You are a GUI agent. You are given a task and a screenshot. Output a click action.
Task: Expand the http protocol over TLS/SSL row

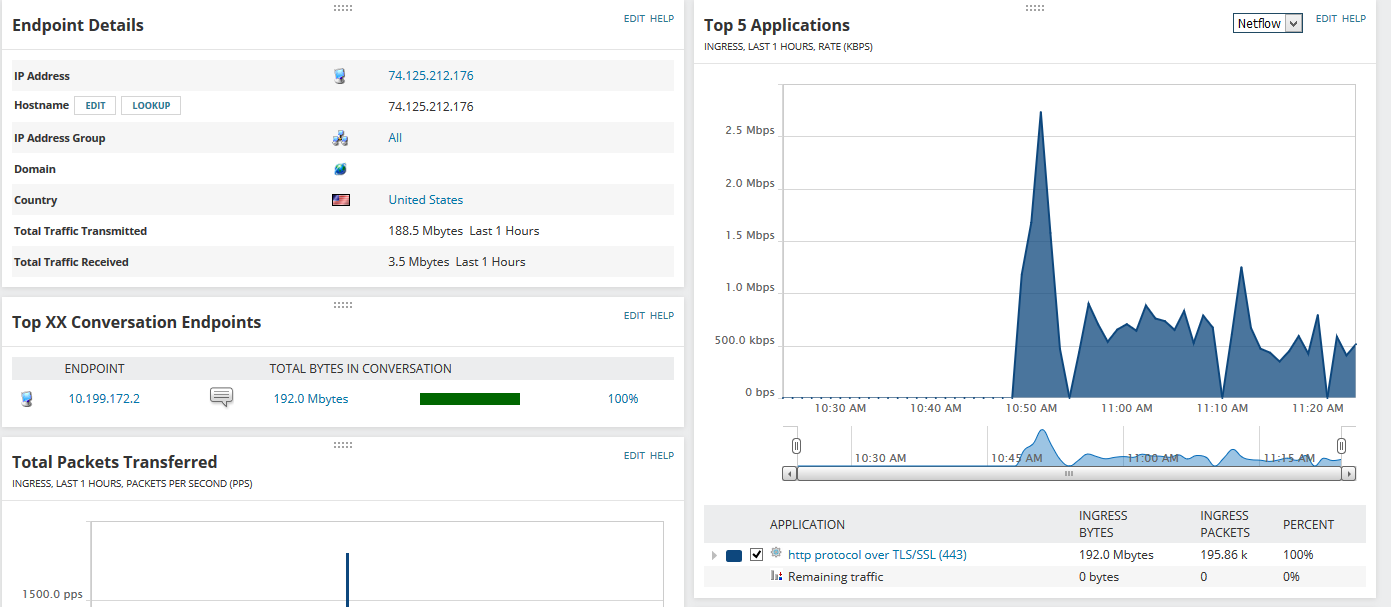714,555
